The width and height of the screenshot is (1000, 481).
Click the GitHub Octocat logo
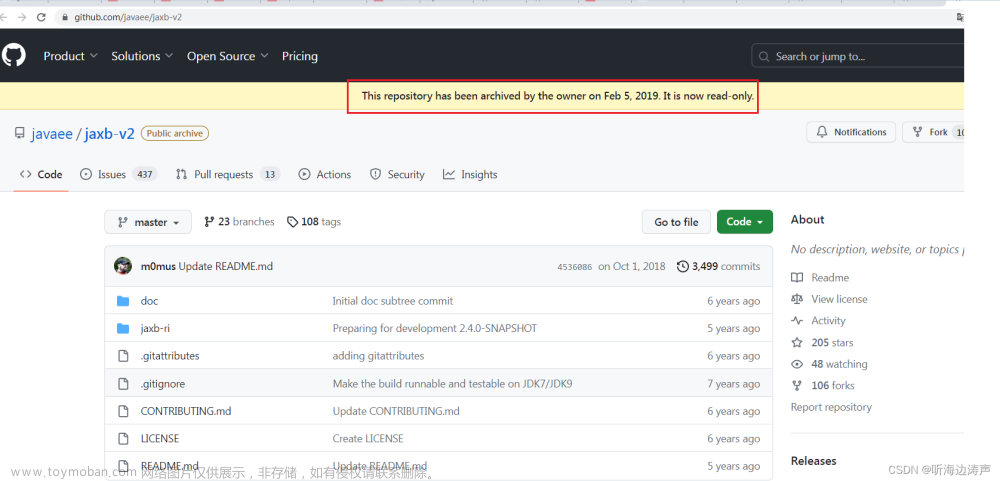[13, 56]
